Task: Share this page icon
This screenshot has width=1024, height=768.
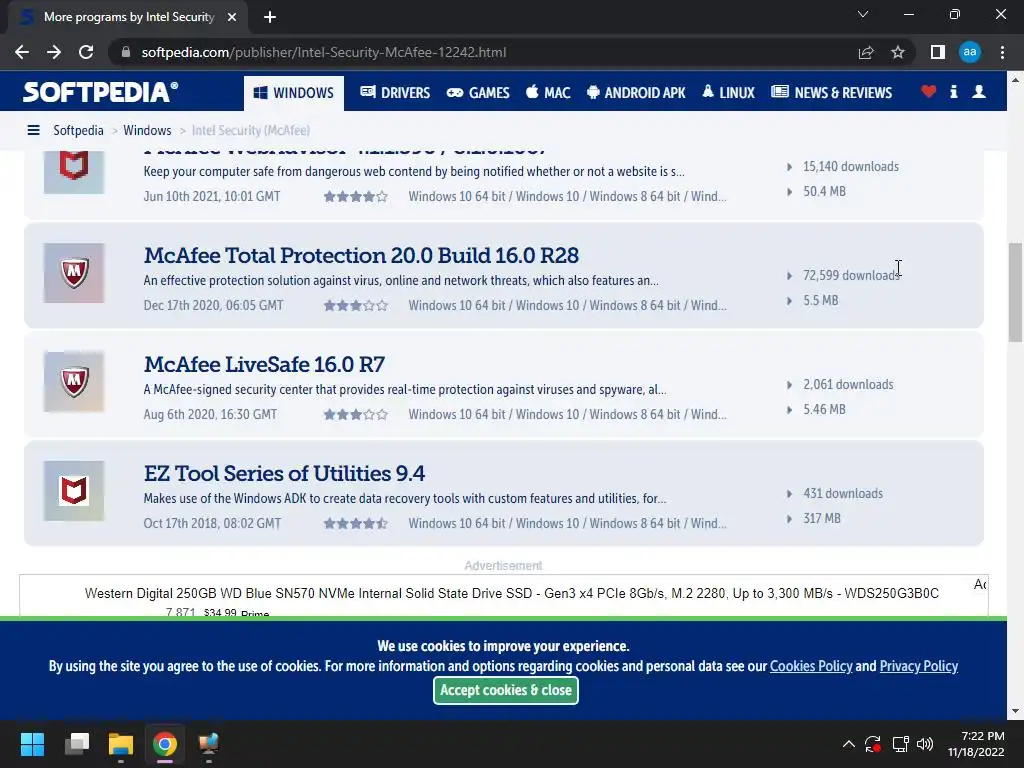Action: pyautogui.click(x=866, y=52)
